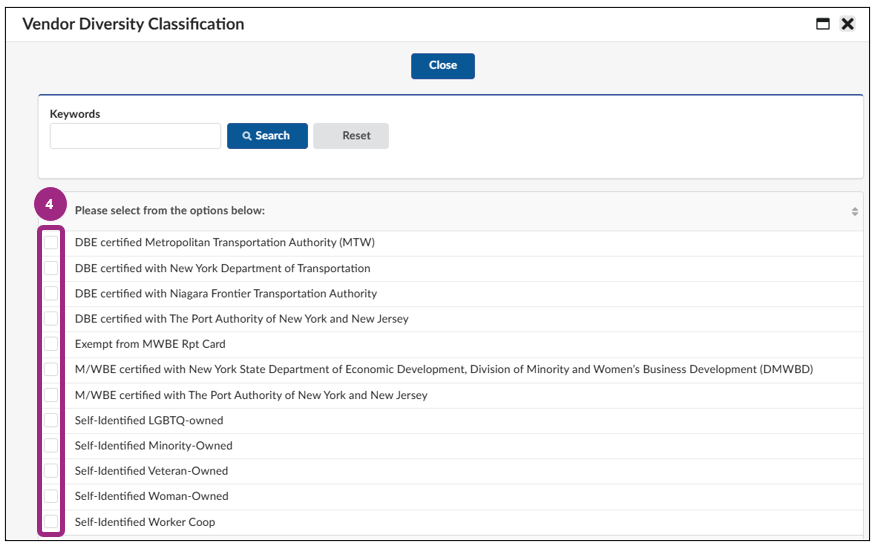Check M/WBE certified with The Port Authority checkbox
878x548 pixels.
[51, 395]
